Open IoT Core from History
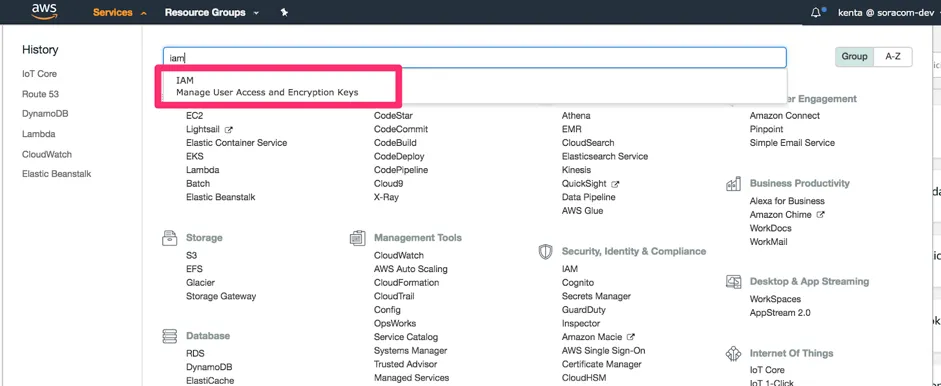 click(x=40, y=74)
